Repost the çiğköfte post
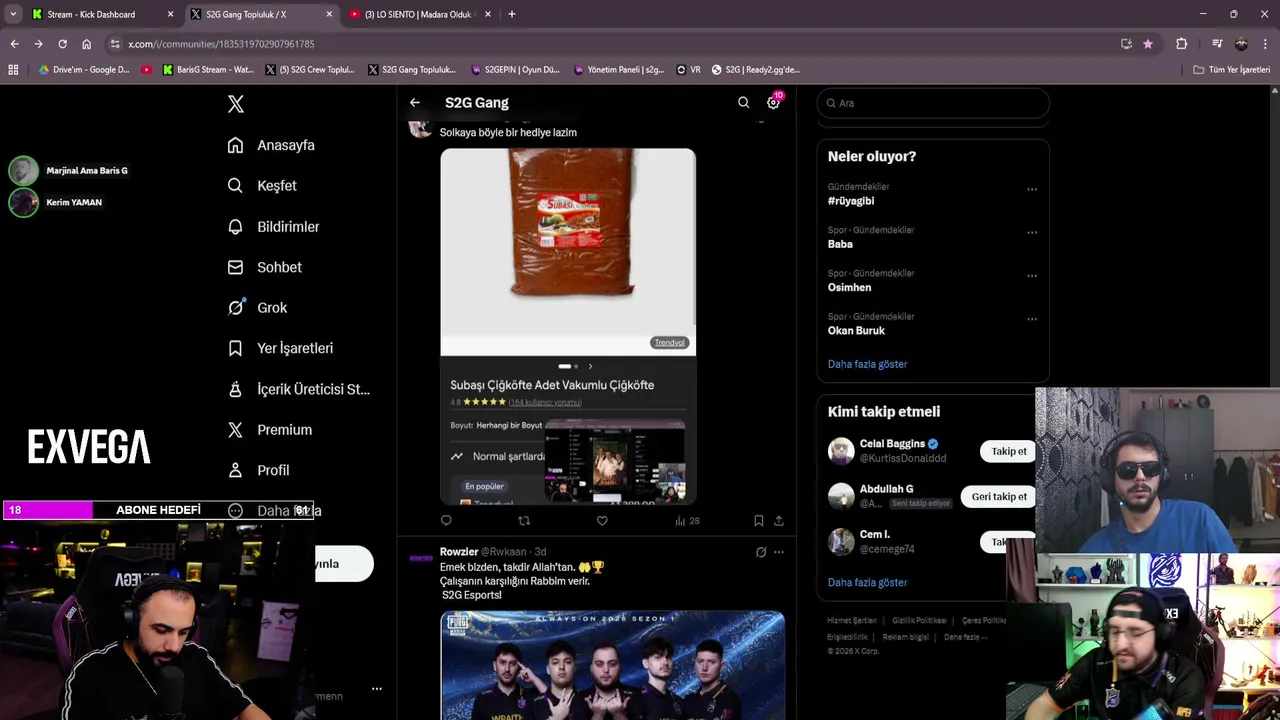Screen dimensions: 1280x720 coord(524,520)
